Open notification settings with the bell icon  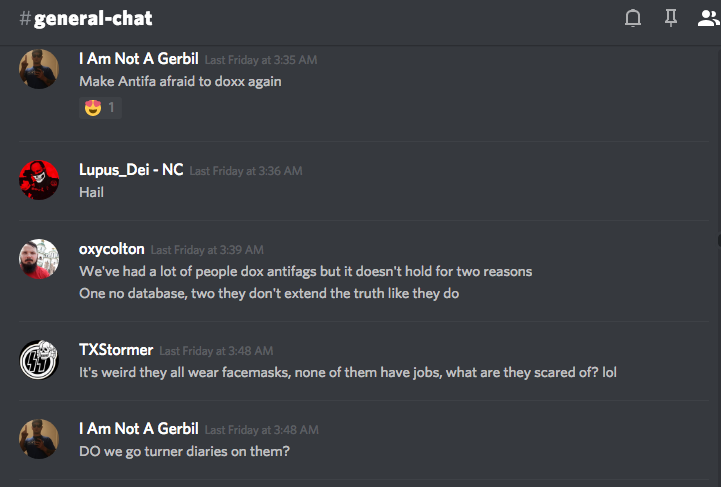633,18
